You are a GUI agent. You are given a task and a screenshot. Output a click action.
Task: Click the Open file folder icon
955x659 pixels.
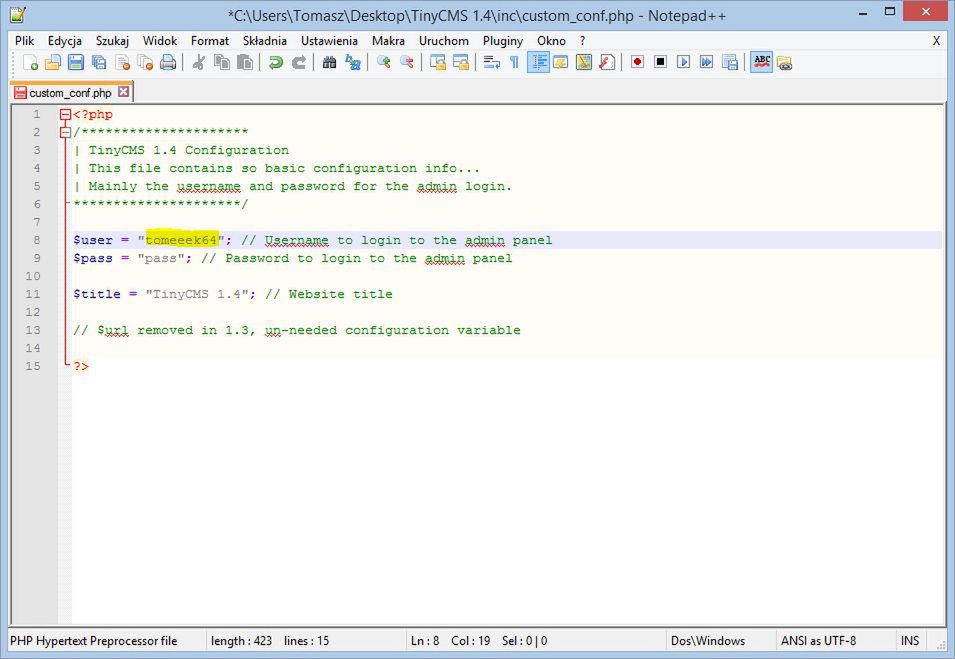(53, 62)
